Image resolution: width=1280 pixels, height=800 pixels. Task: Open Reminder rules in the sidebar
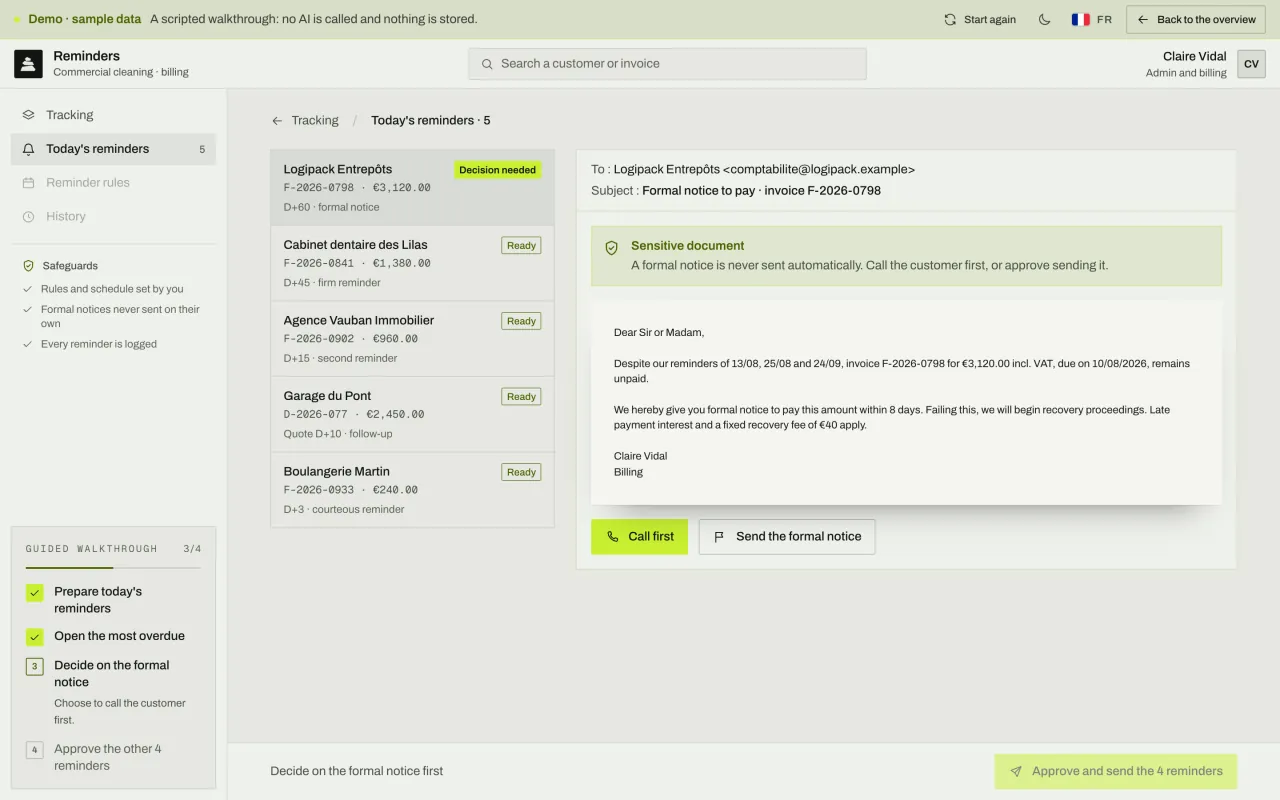113,183
